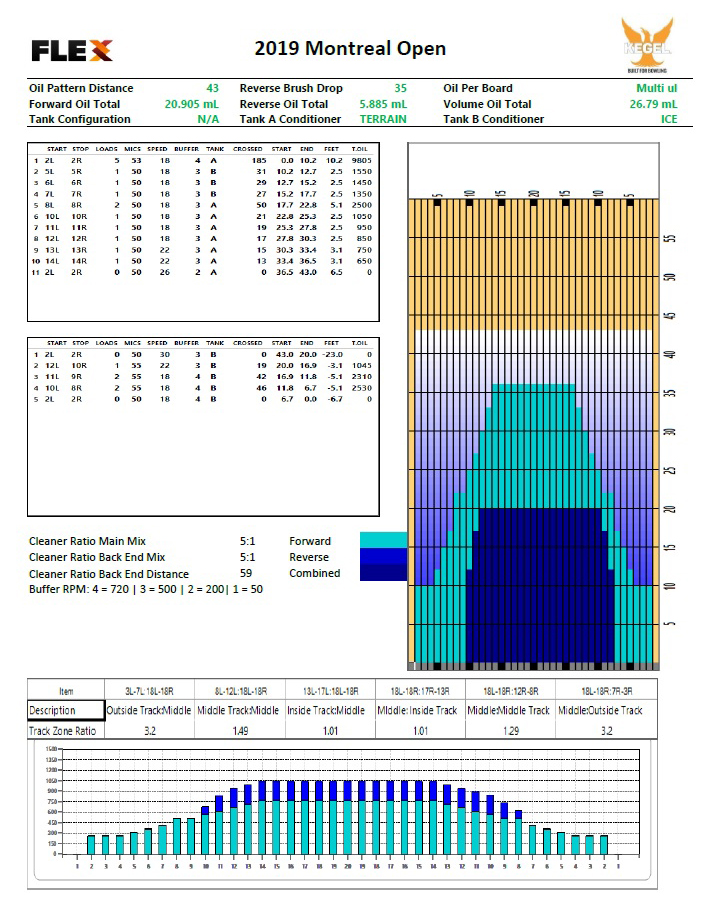Select the blue Reverse legend swatch
The height and width of the screenshot is (909, 717).
tap(383, 556)
